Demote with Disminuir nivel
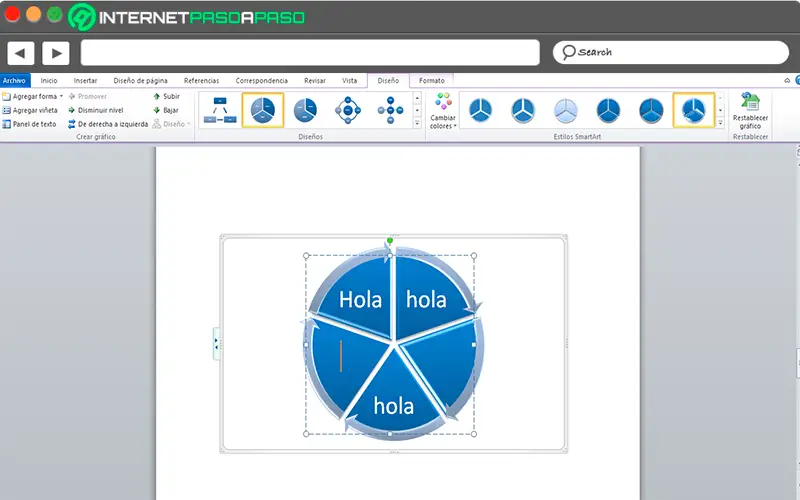 (95, 110)
